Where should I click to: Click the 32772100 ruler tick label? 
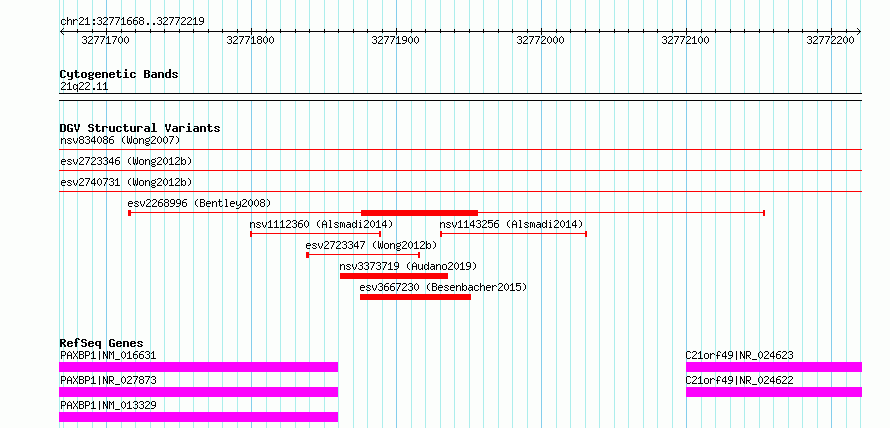tap(686, 40)
